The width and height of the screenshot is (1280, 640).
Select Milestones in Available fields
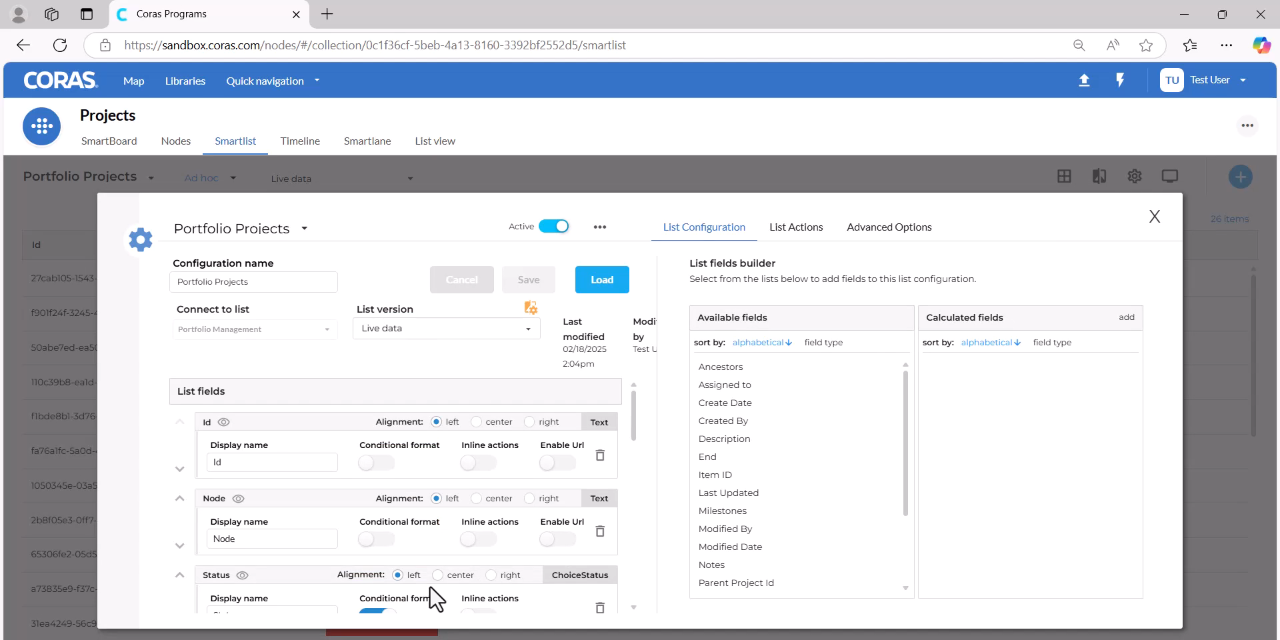point(722,511)
